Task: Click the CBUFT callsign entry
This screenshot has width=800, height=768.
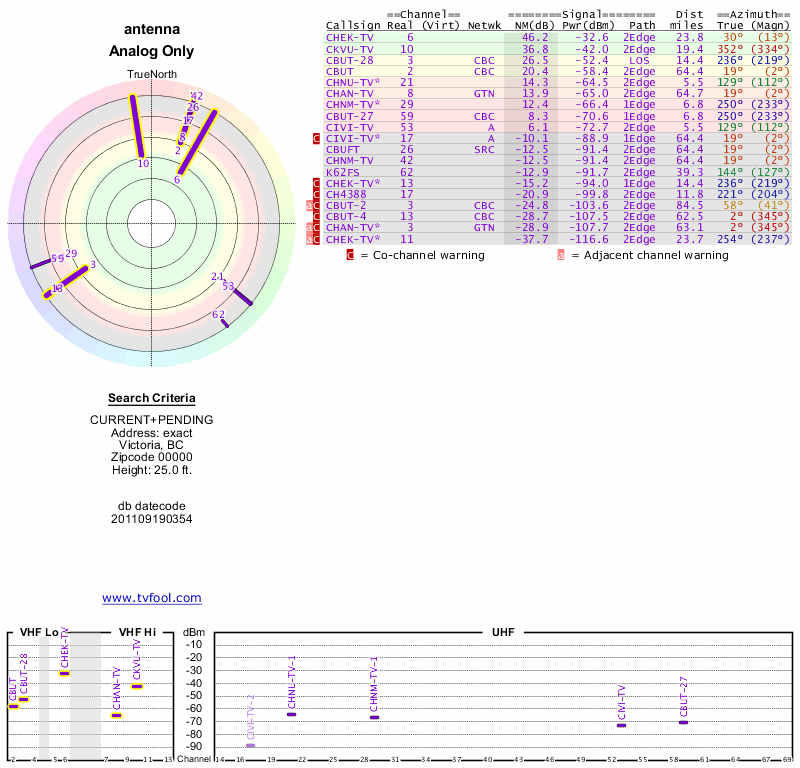Action: [x=343, y=149]
